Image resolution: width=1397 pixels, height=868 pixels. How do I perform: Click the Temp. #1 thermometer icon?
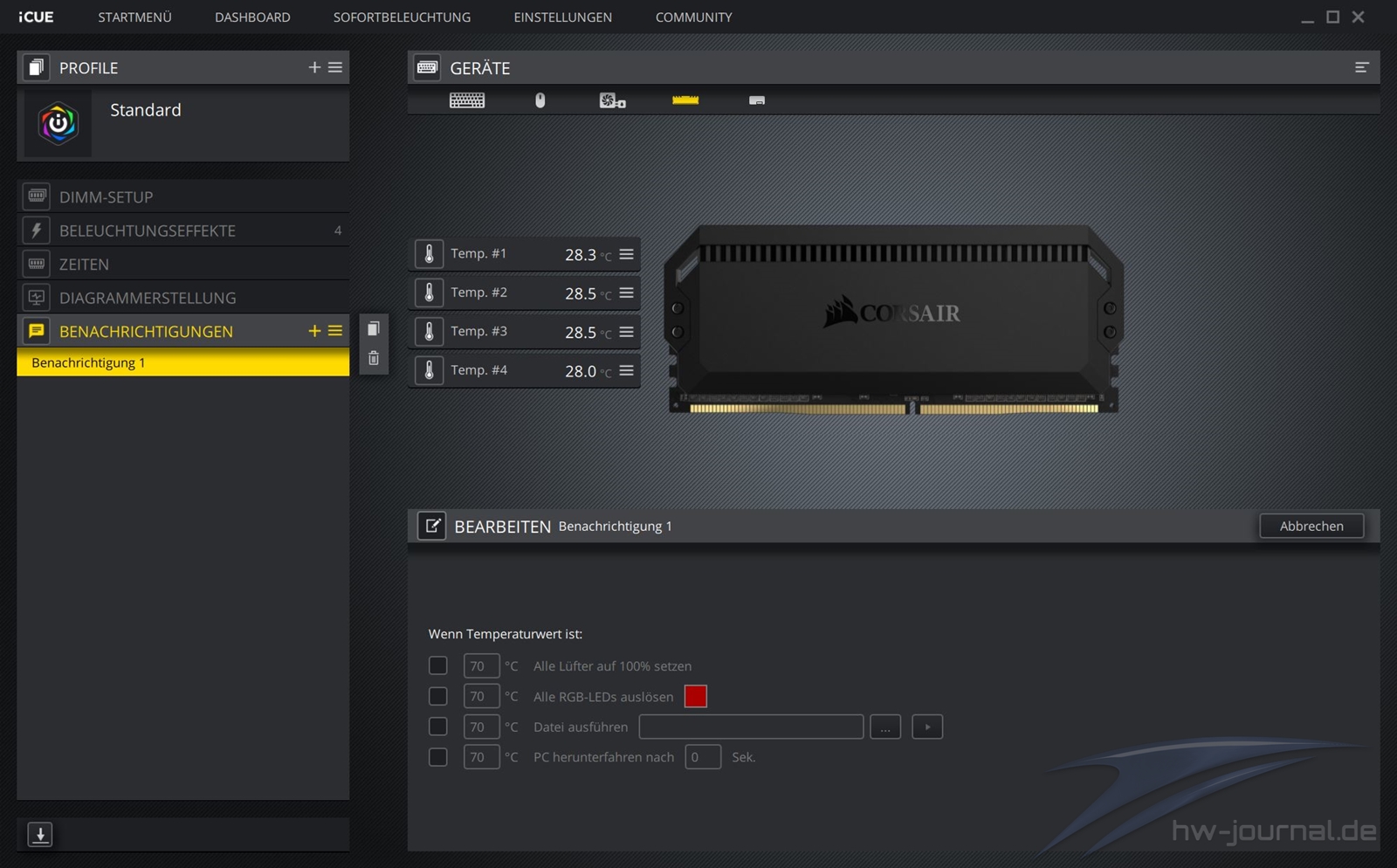[429, 253]
